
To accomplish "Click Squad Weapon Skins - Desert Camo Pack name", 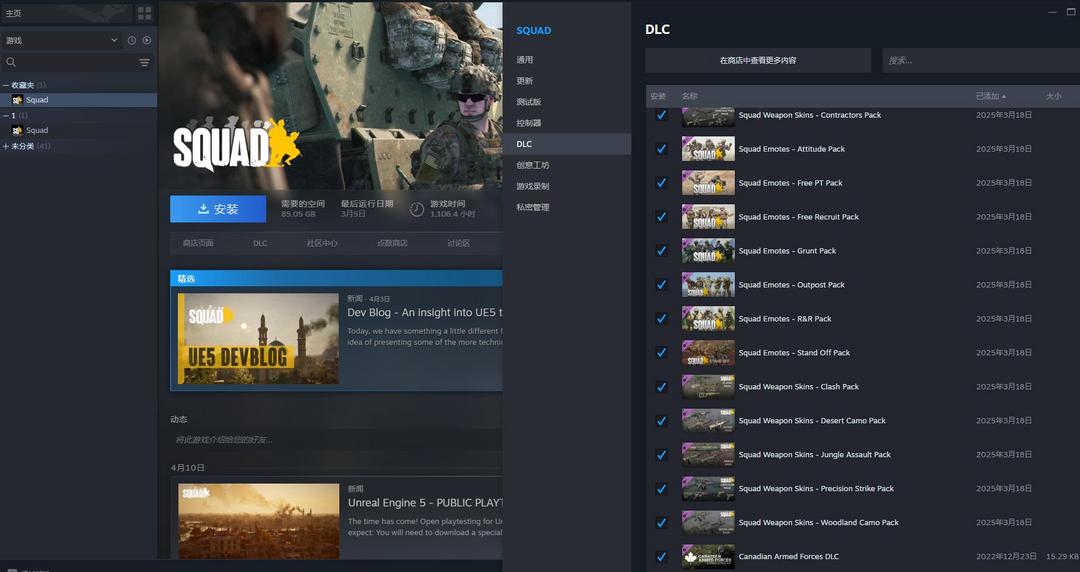I will pyautogui.click(x=812, y=420).
